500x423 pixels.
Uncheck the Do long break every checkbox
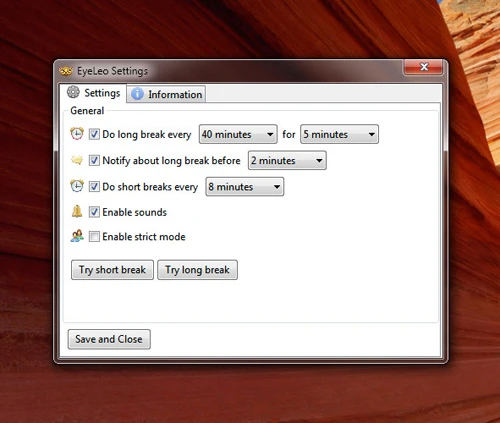pyautogui.click(x=94, y=134)
